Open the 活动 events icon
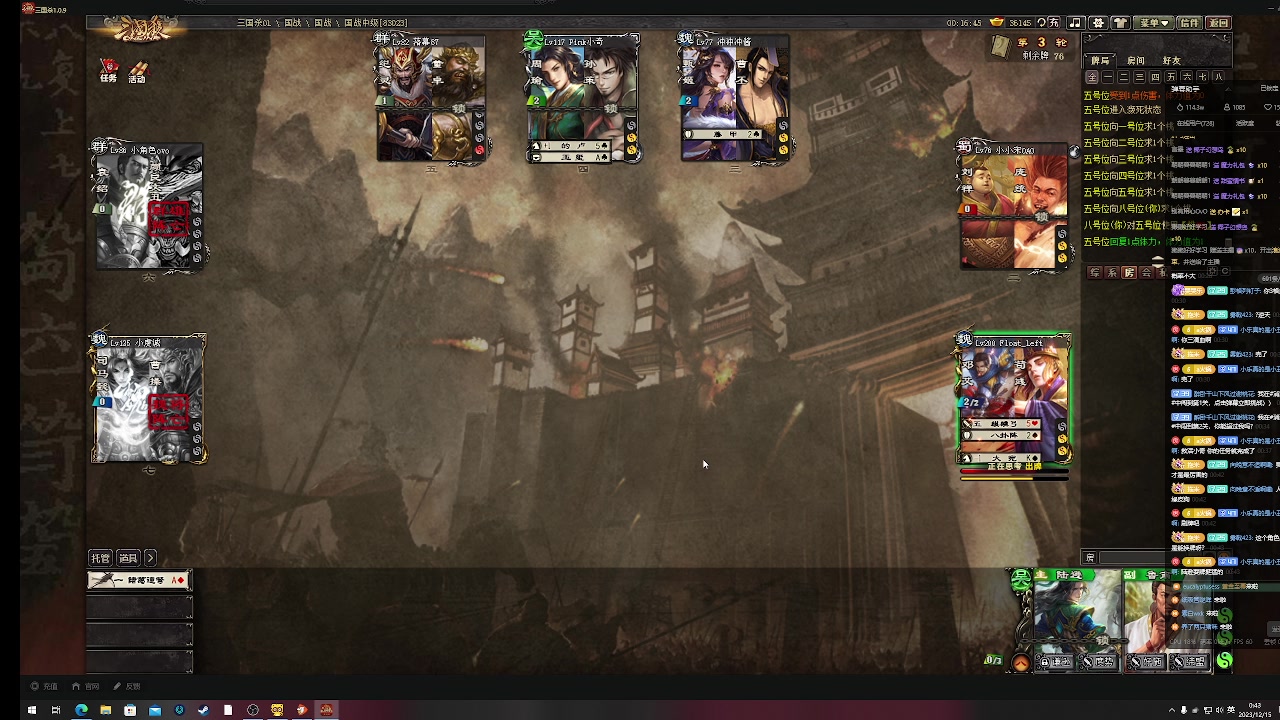Screen dimensions: 1280x720 click(137, 71)
